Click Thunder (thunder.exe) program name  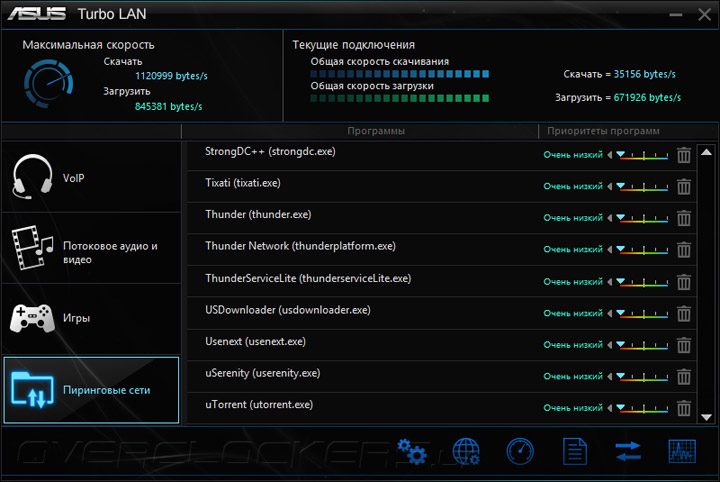(x=258, y=214)
